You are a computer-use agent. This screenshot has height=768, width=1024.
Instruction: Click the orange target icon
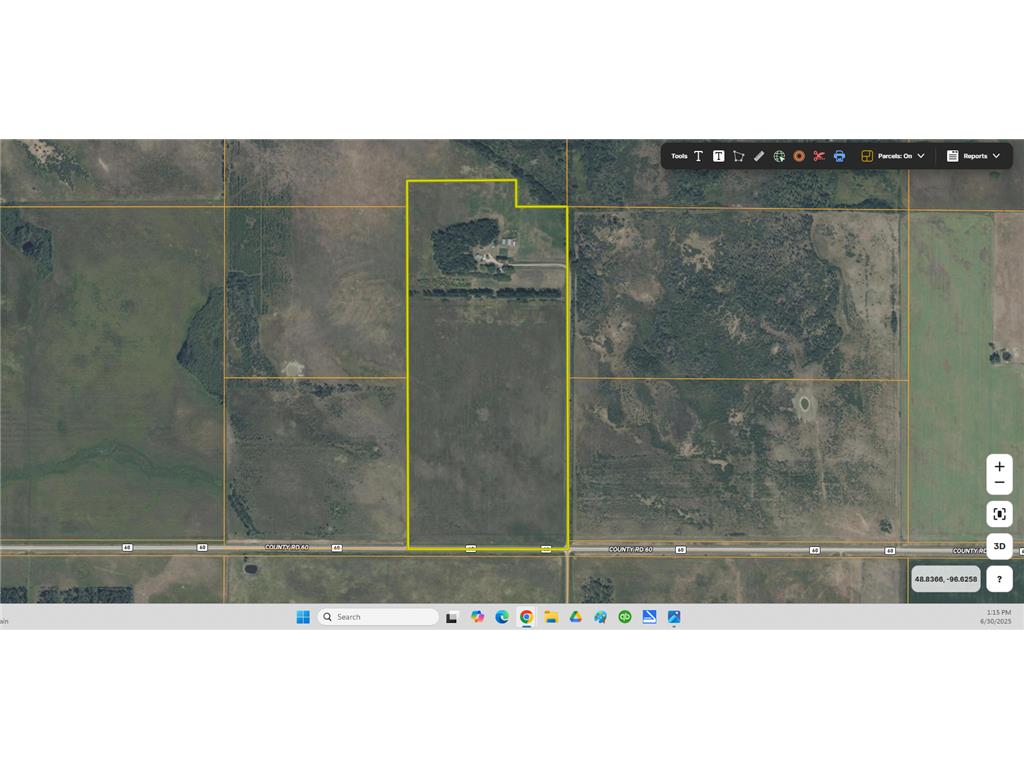pos(799,156)
